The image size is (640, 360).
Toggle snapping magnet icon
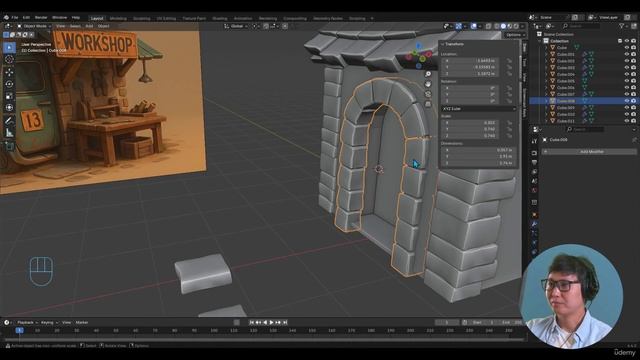[266, 26]
